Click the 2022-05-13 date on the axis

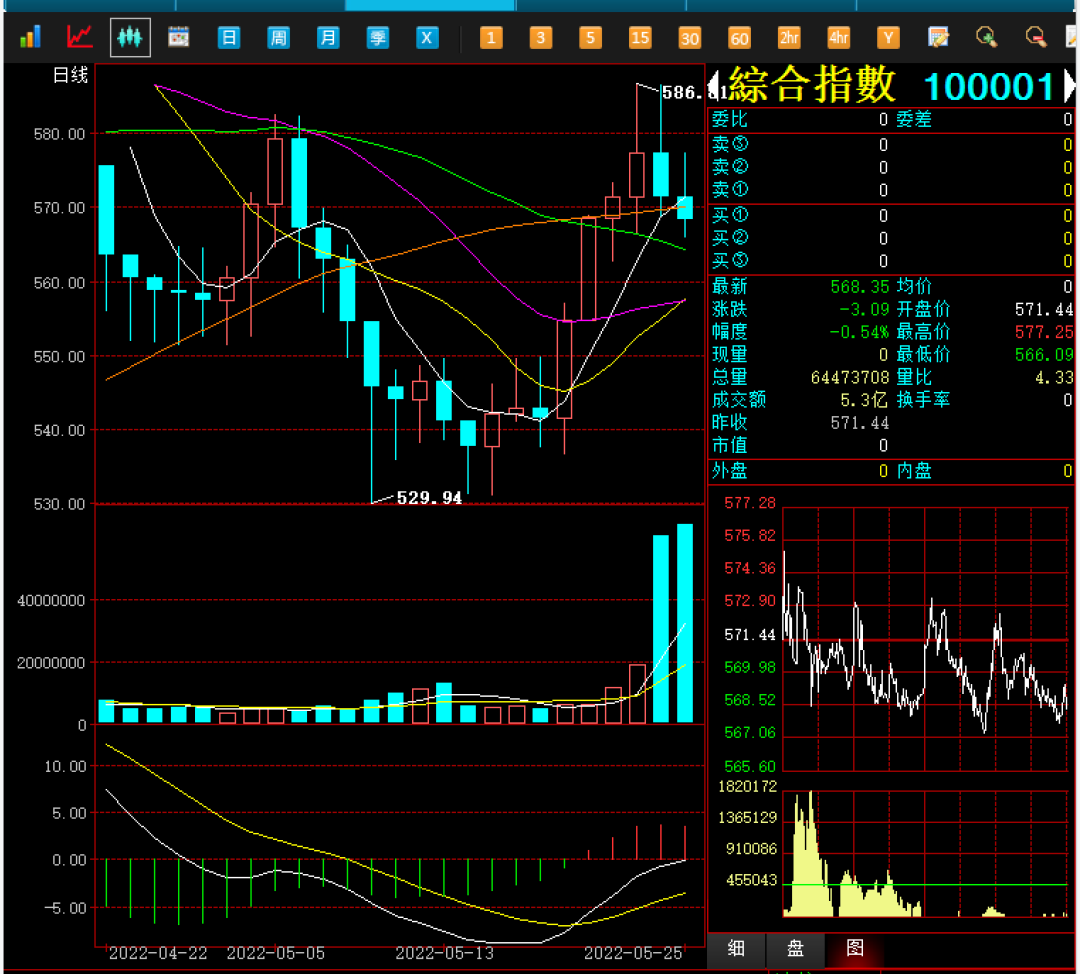click(444, 953)
